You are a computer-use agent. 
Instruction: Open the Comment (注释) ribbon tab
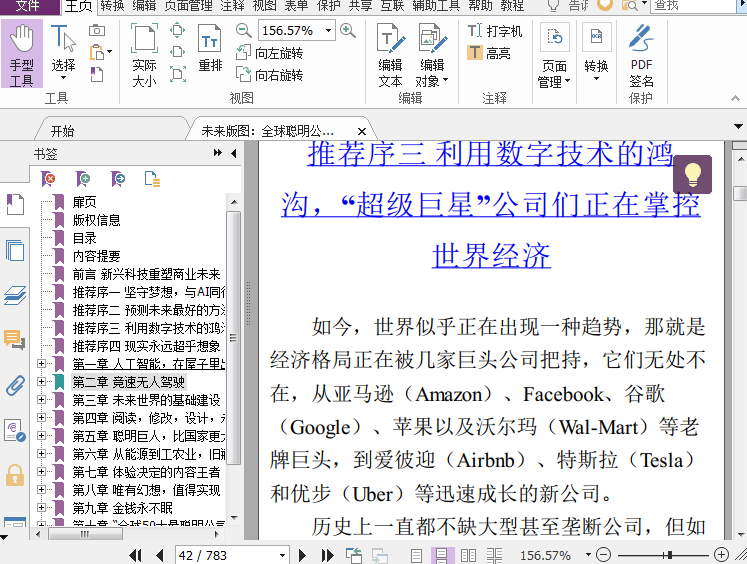[232, 6]
